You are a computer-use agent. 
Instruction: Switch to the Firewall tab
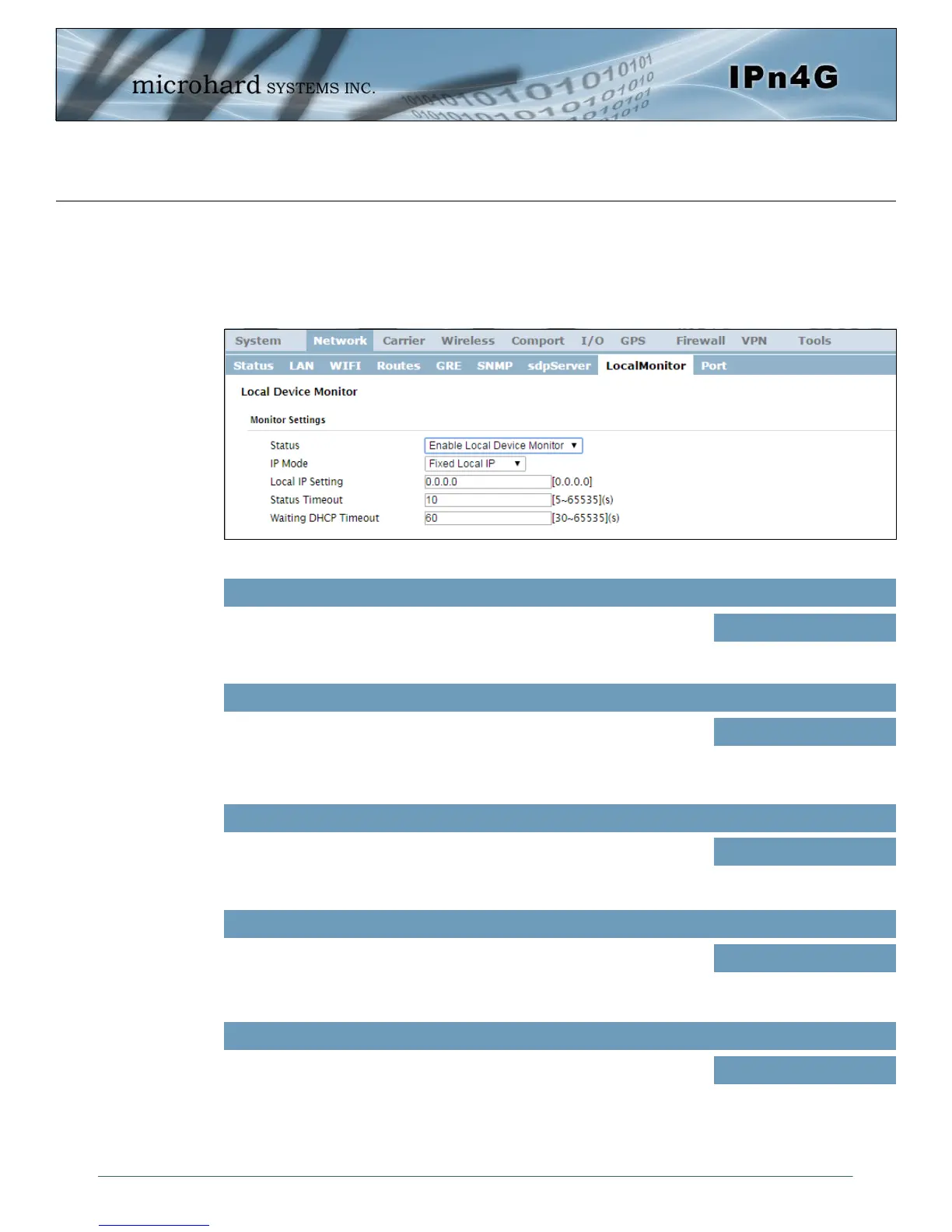coord(700,341)
